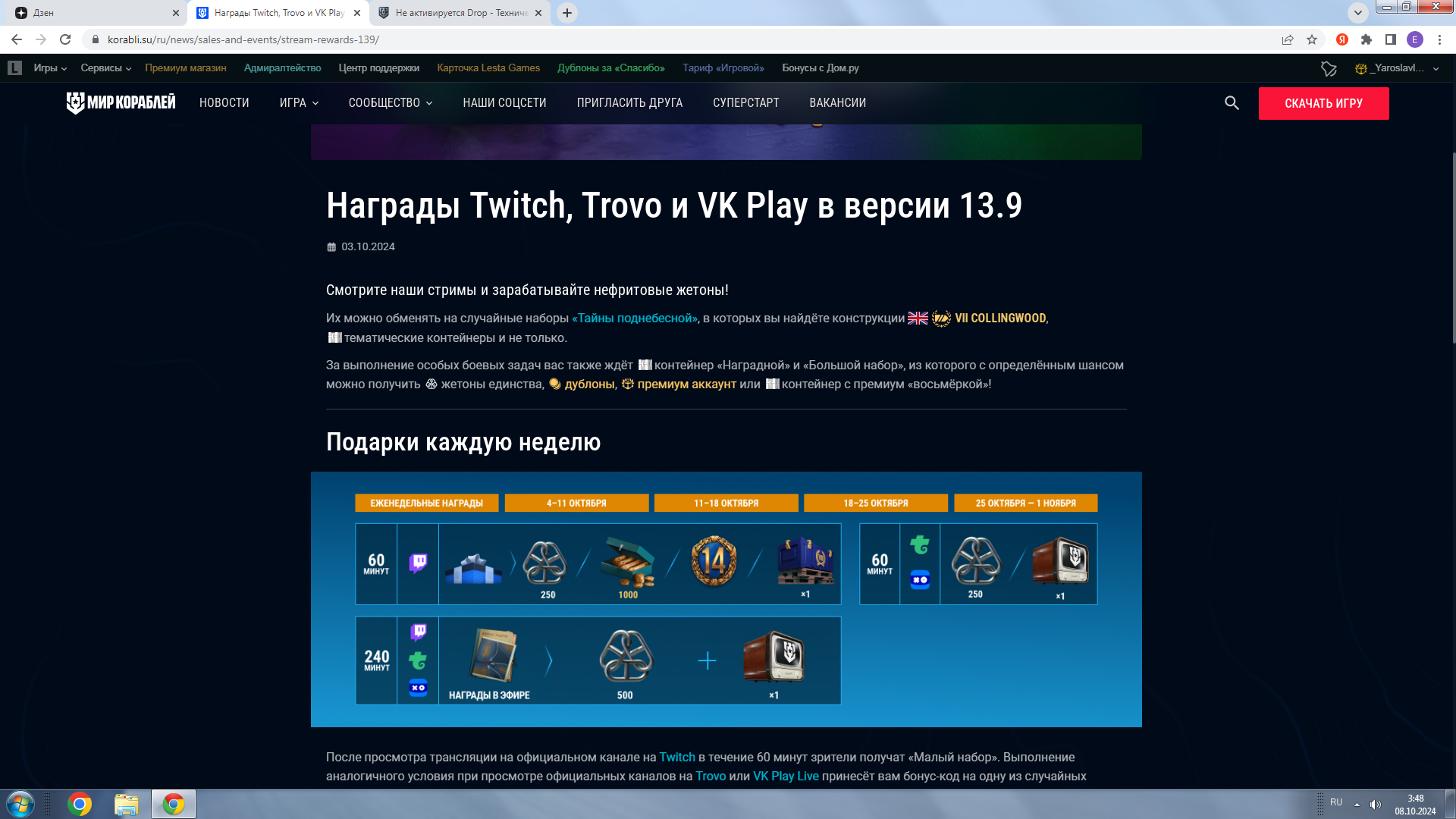
Task: Open ВАКАНСИИ in navigation
Action: (837, 103)
